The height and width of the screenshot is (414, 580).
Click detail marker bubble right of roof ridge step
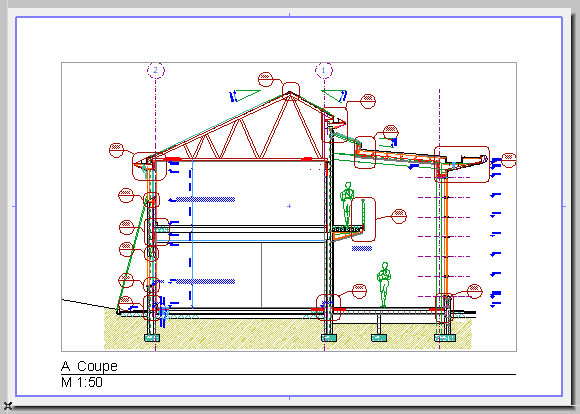[x=368, y=101]
